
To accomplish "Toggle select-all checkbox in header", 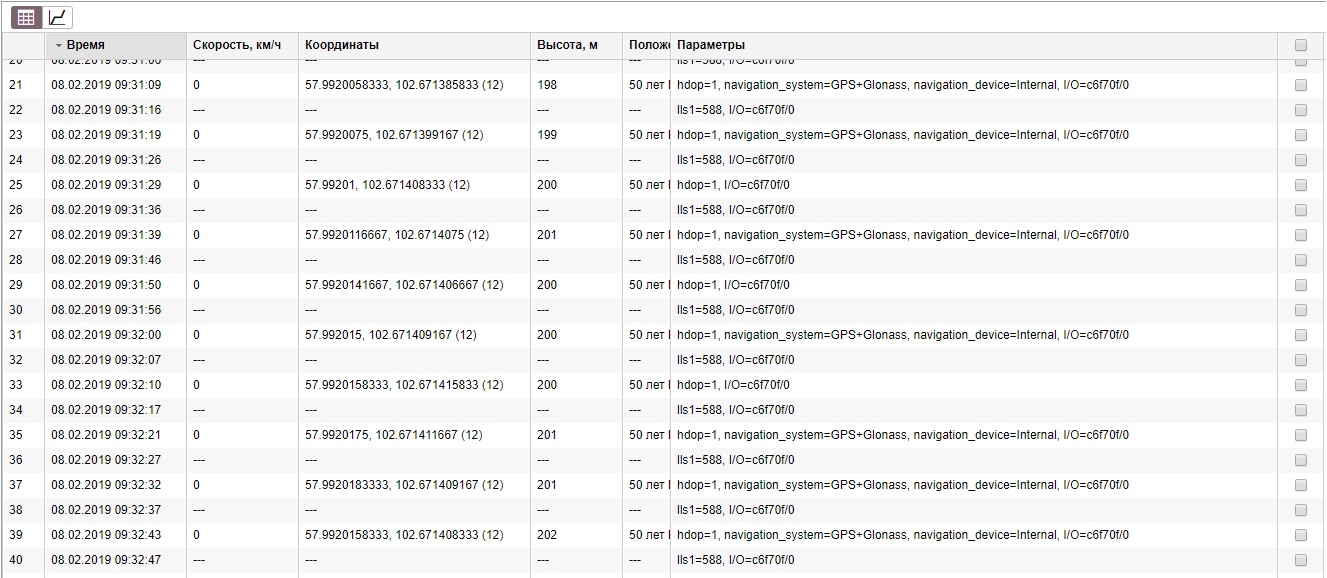I will pos(1301,45).
